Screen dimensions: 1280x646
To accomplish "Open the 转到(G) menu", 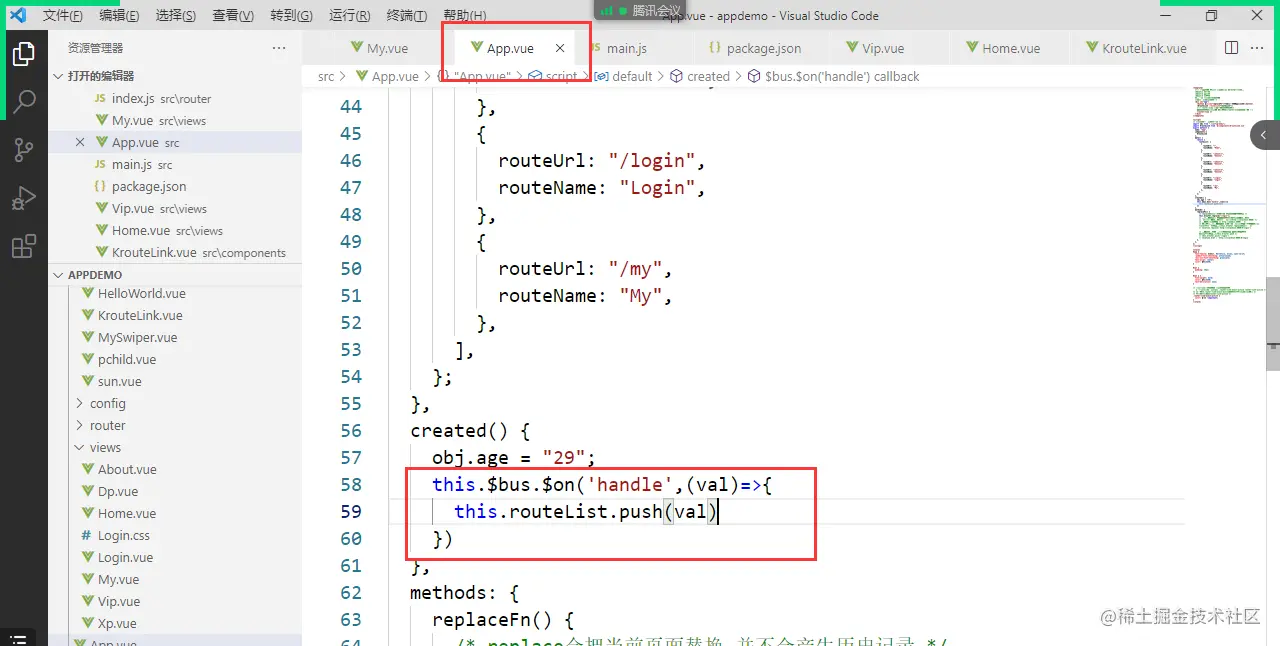I will click(x=291, y=16).
